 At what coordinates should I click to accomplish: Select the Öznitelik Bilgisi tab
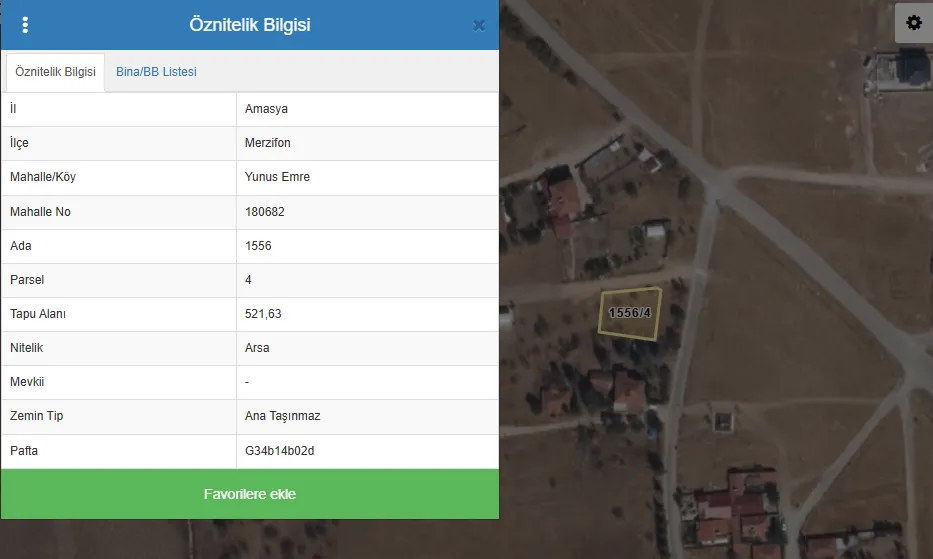point(55,72)
